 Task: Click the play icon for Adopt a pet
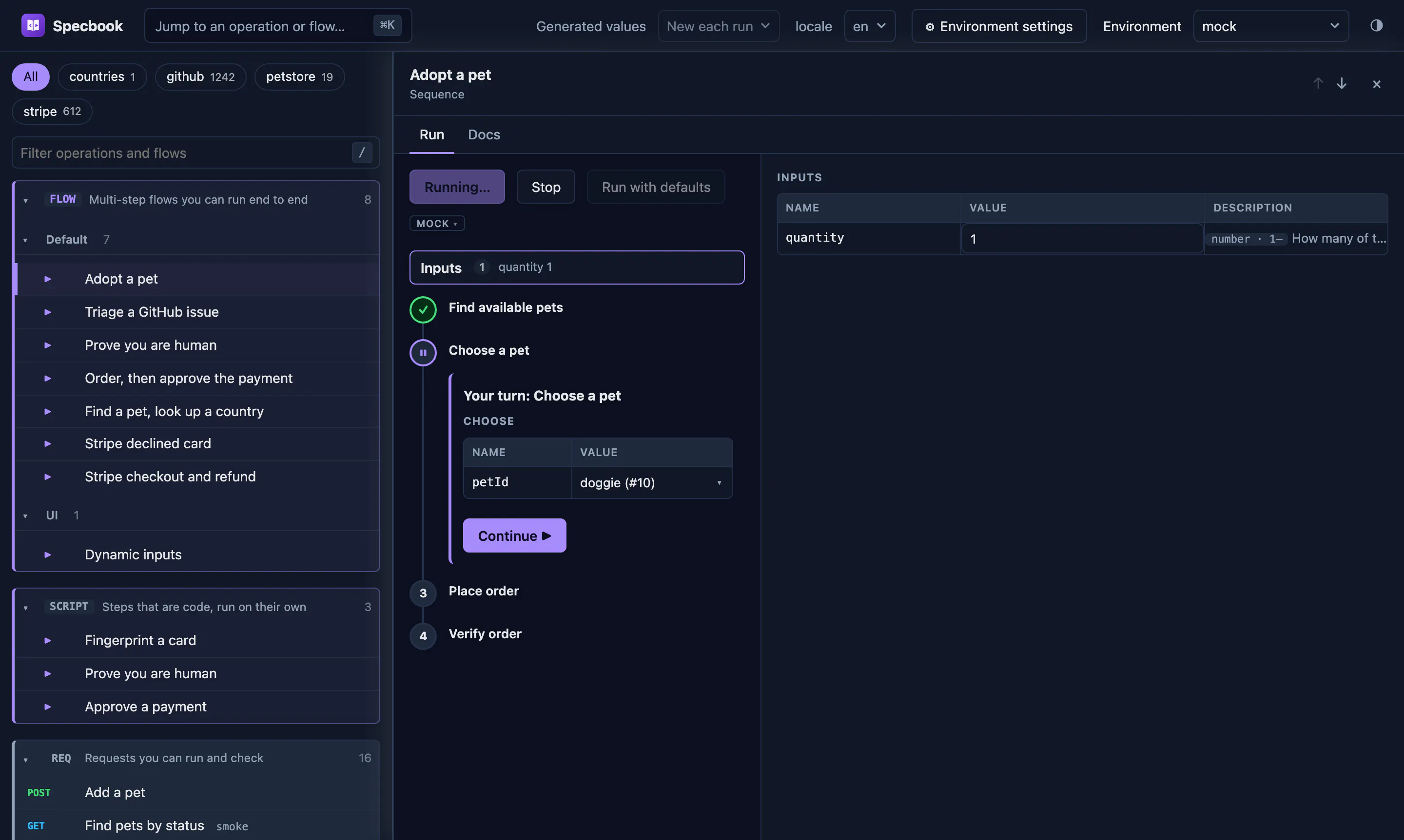(x=48, y=279)
